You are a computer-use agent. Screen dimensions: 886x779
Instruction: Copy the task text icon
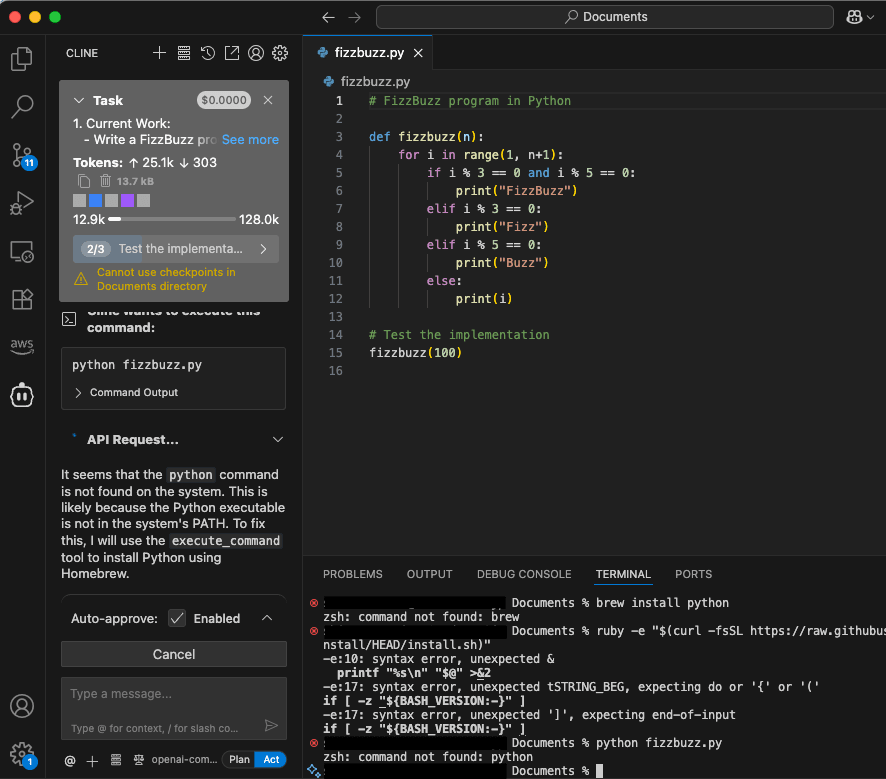(x=84, y=181)
